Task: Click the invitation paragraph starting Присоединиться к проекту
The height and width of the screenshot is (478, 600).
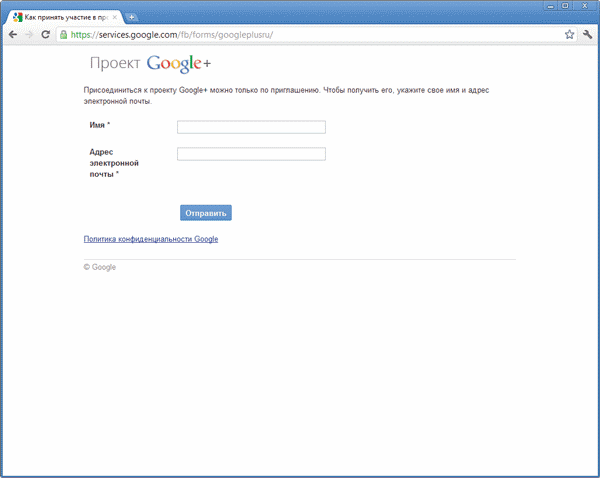Action: point(286,96)
